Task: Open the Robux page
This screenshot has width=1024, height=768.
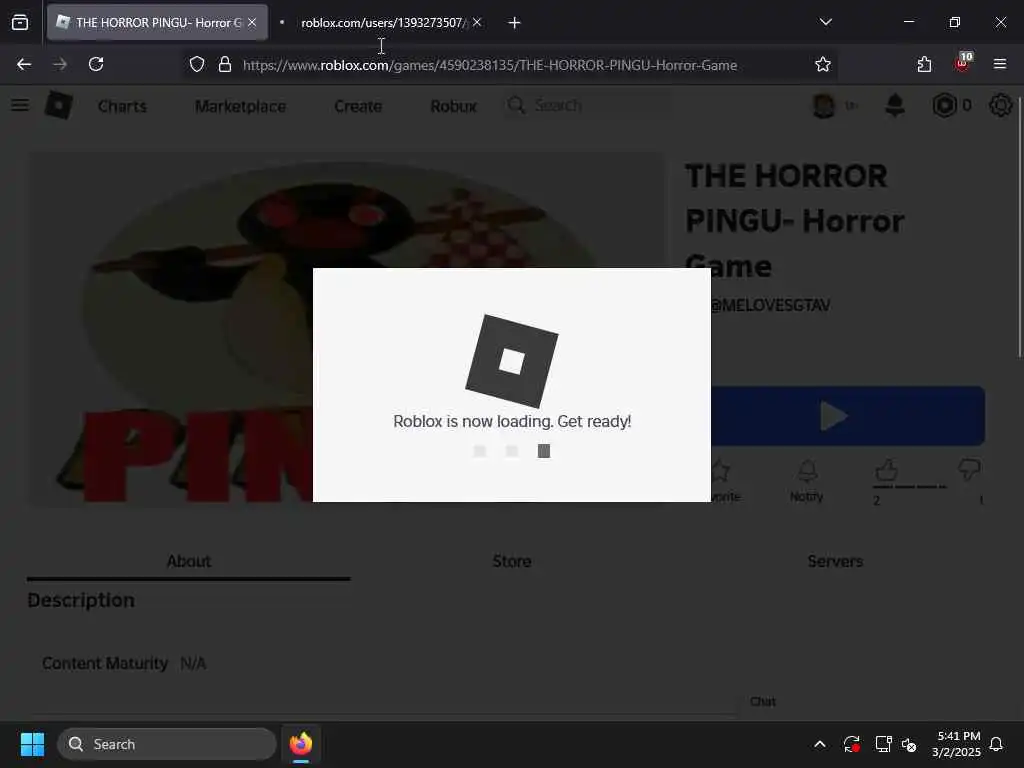Action: coord(453,106)
